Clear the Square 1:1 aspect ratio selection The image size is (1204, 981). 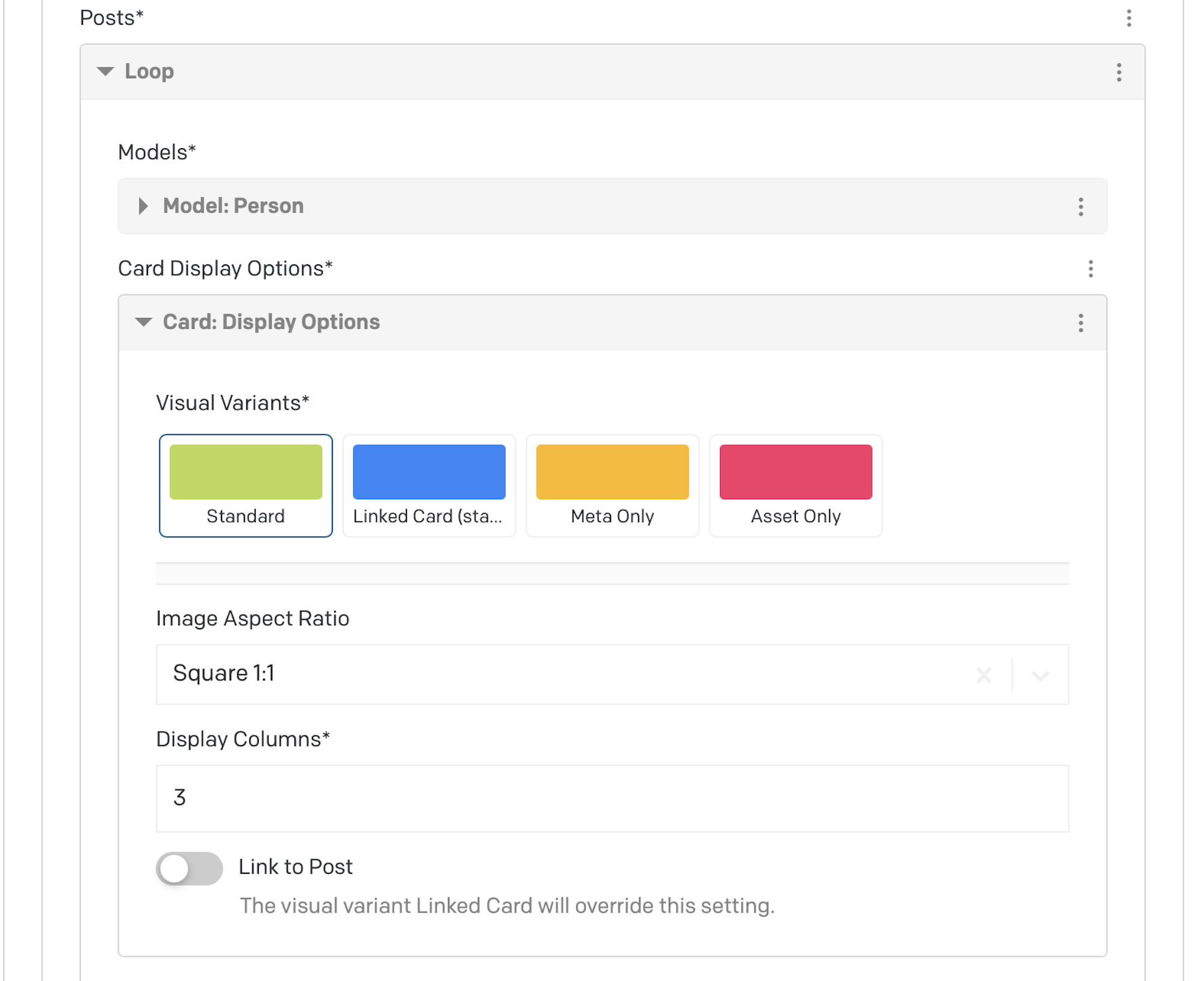[984, 675]
